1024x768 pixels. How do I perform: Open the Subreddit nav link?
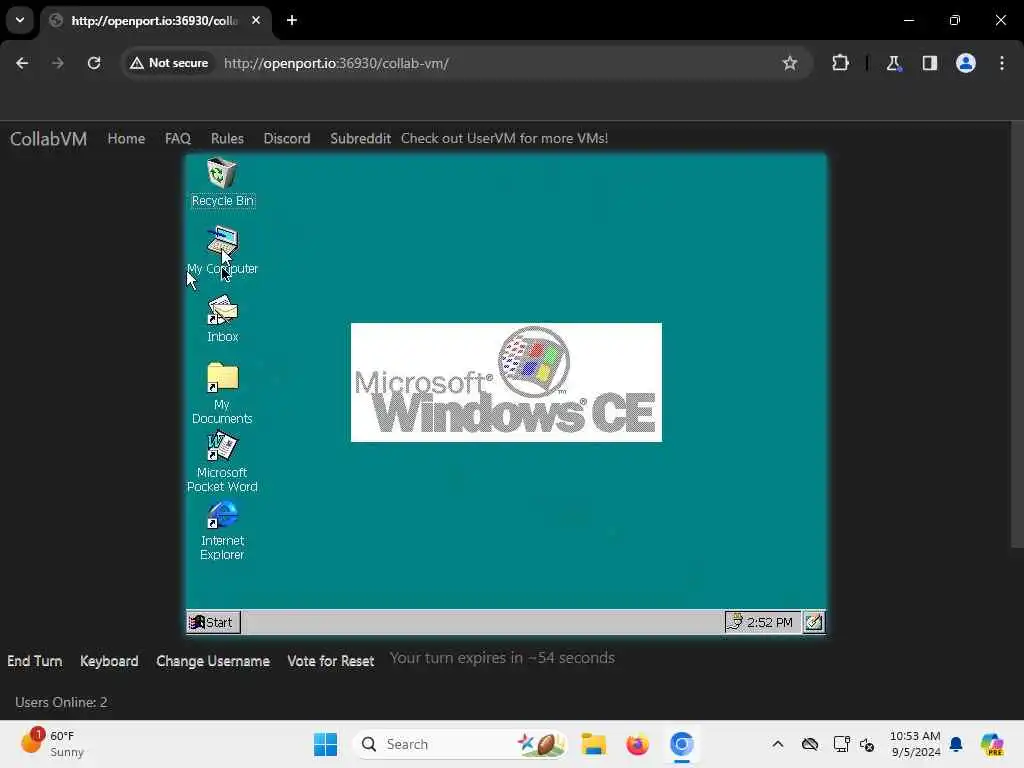point(360,138)
